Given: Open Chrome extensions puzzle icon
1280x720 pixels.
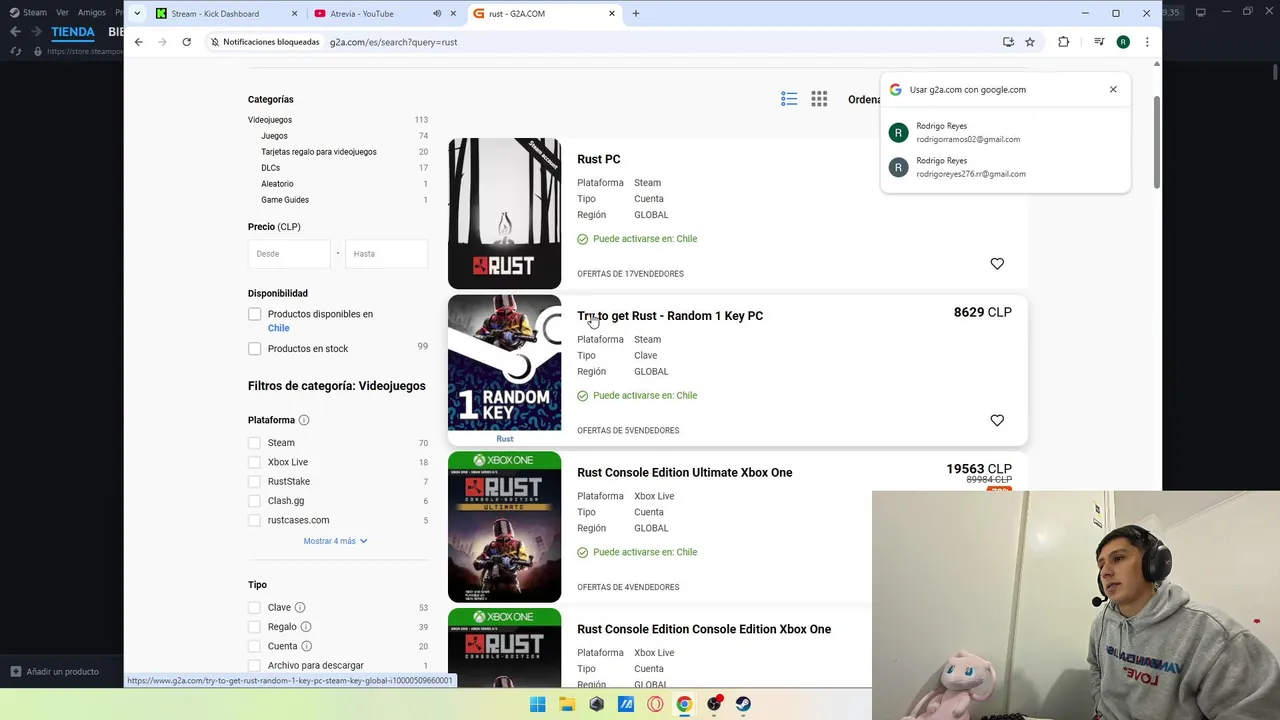Looking at the screenshot, I should tap(1063, 42).
